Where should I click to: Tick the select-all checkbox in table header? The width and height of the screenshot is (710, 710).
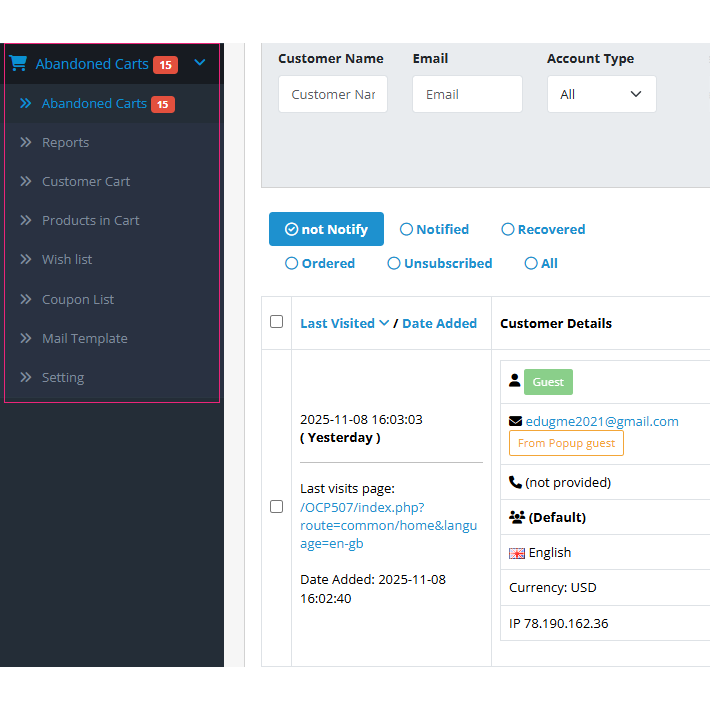tap(277, 322)
